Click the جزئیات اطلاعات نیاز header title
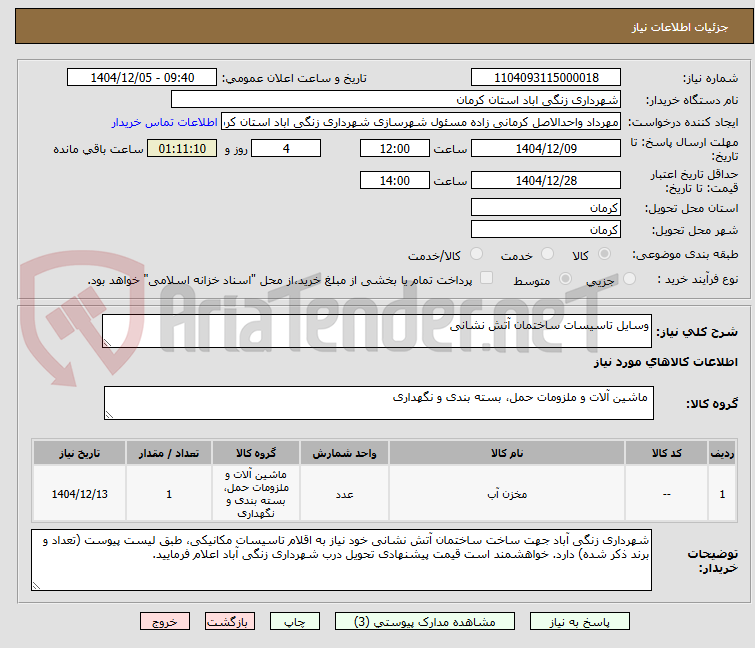 pos(679,27)
